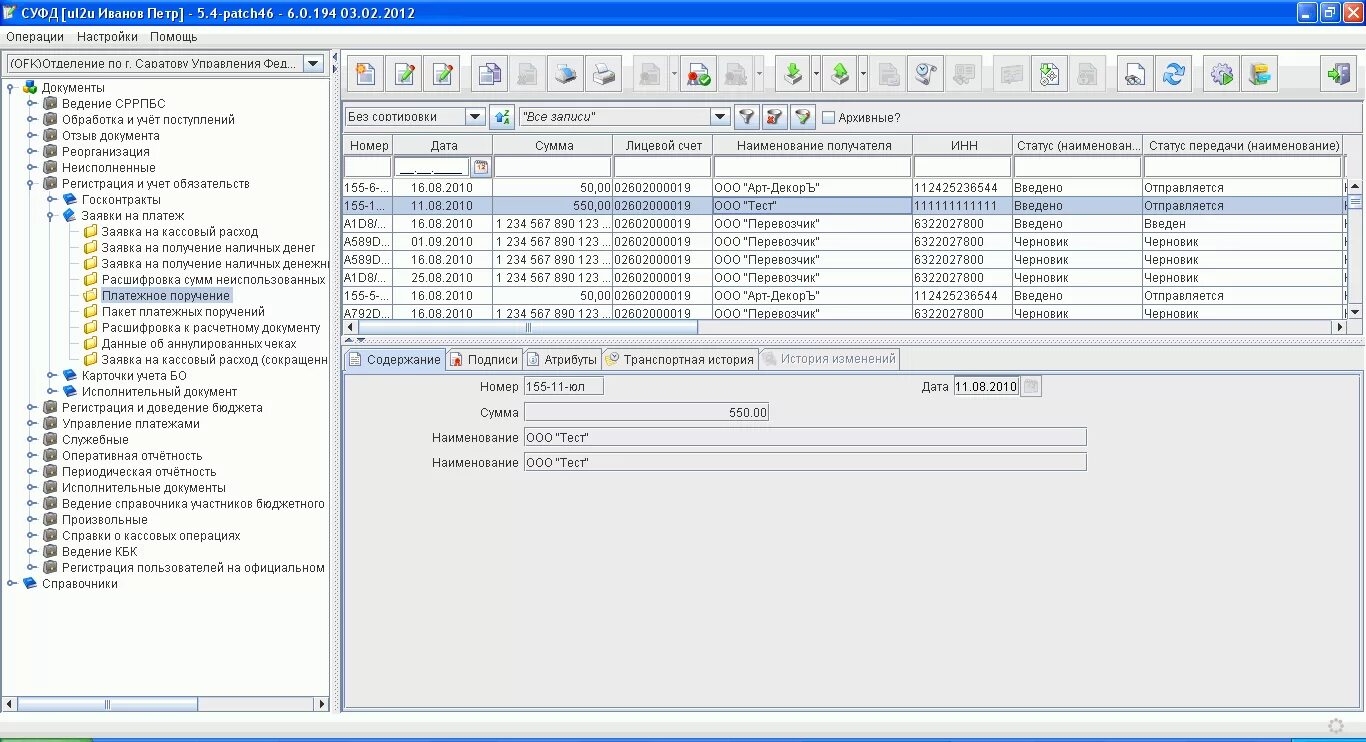Click the funnel with pencil edit icon
Image resolution: width=1366 pixels, height=742 pixels.
(x=803, y=117)
